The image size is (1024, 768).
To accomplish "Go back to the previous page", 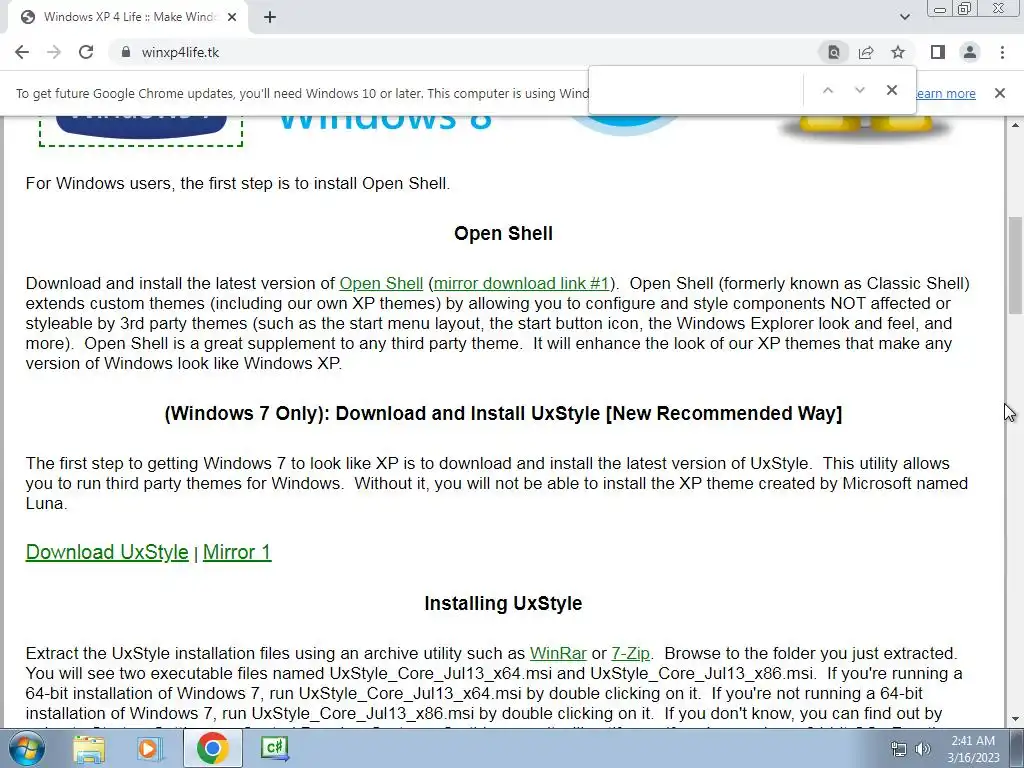I will pos(22,52).
